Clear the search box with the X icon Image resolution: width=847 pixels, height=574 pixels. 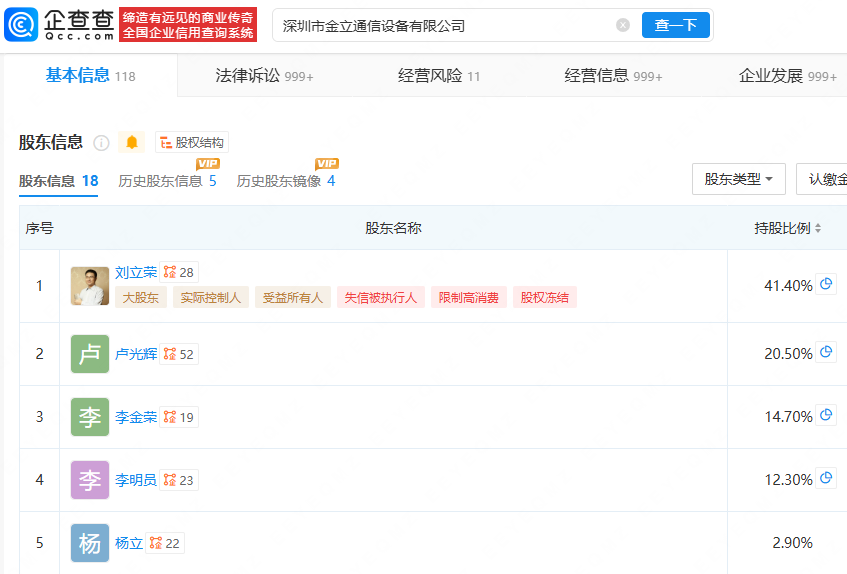coord(623,25)
